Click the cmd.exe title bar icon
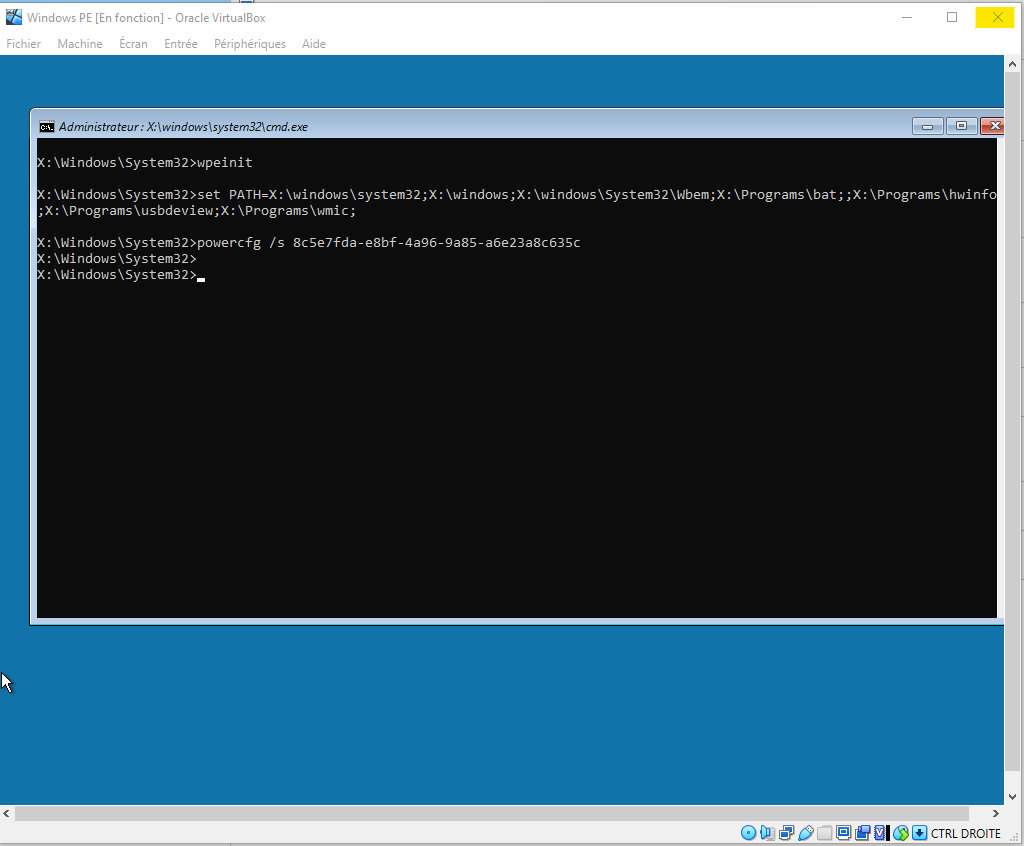 pos(46,127)
